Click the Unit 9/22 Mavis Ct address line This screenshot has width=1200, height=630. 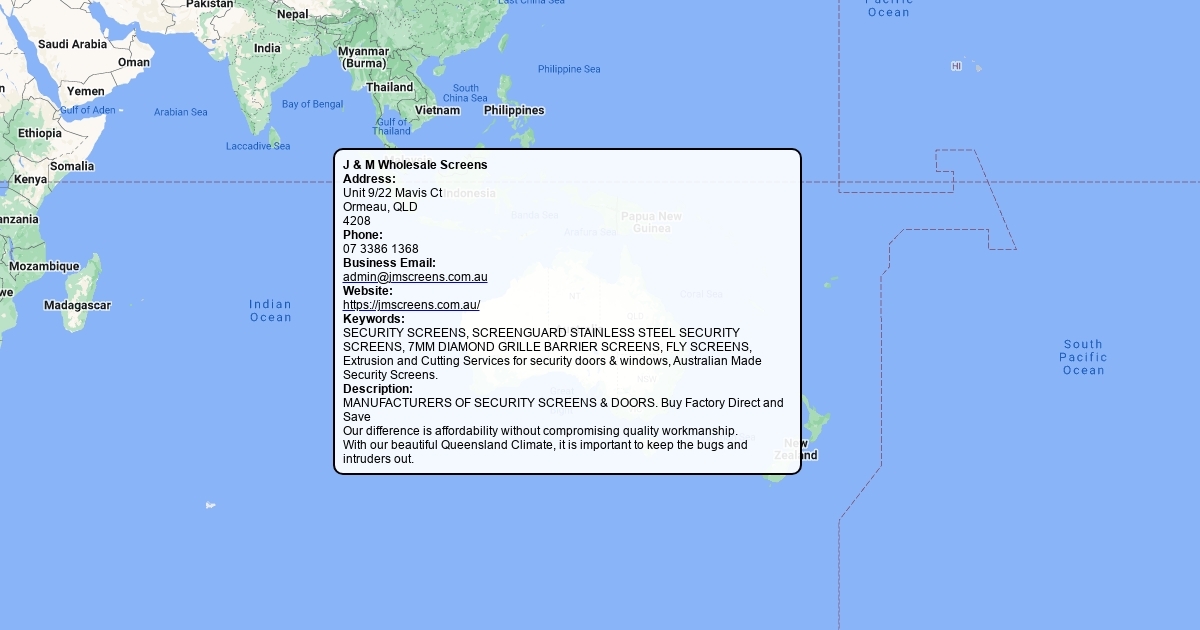[x=392, y=193]
